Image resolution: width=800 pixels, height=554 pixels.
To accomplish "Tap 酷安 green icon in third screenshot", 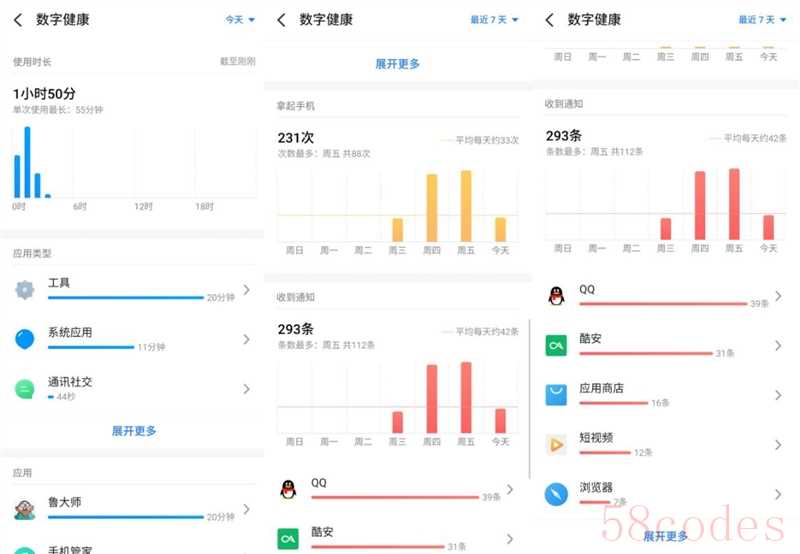I will coord(556,345).
